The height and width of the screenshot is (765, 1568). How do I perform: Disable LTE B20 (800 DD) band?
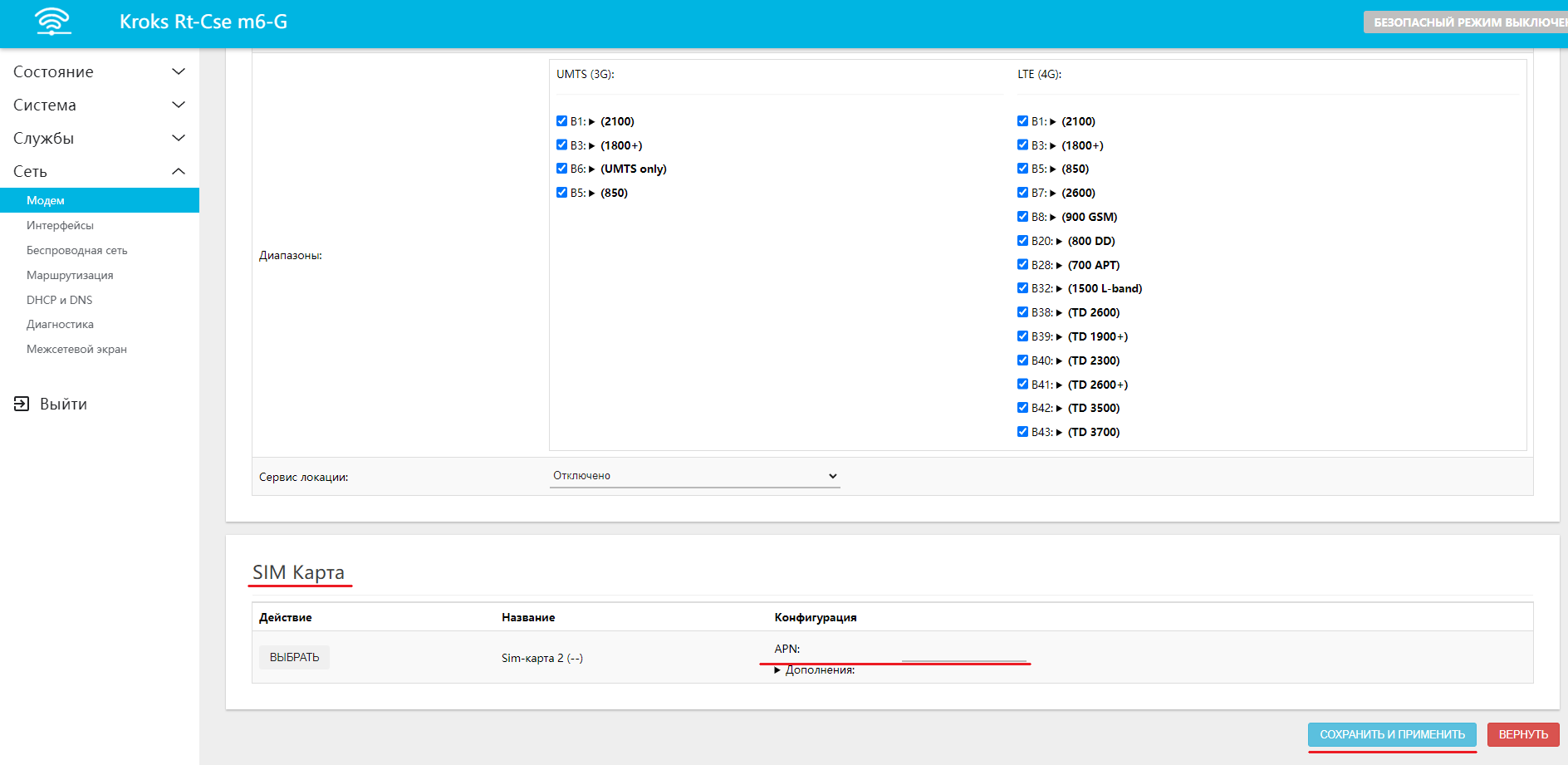pos(1023,241)
